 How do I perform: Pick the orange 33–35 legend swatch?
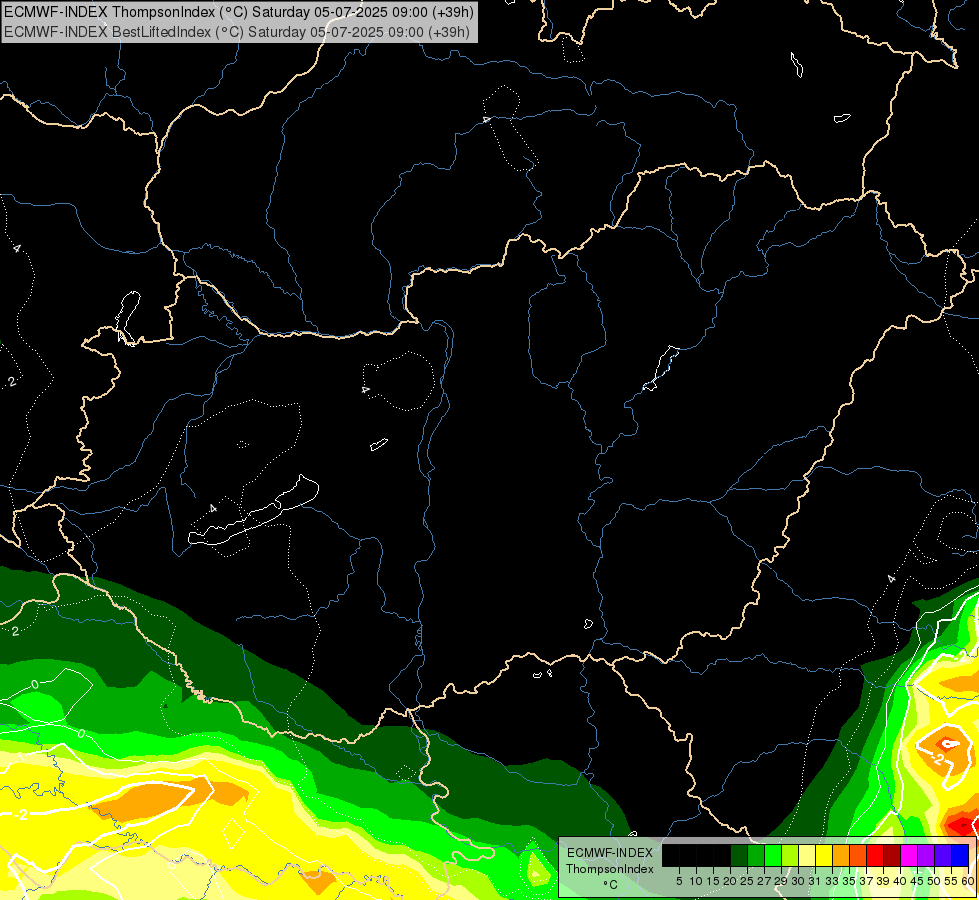tap(841, 856)
